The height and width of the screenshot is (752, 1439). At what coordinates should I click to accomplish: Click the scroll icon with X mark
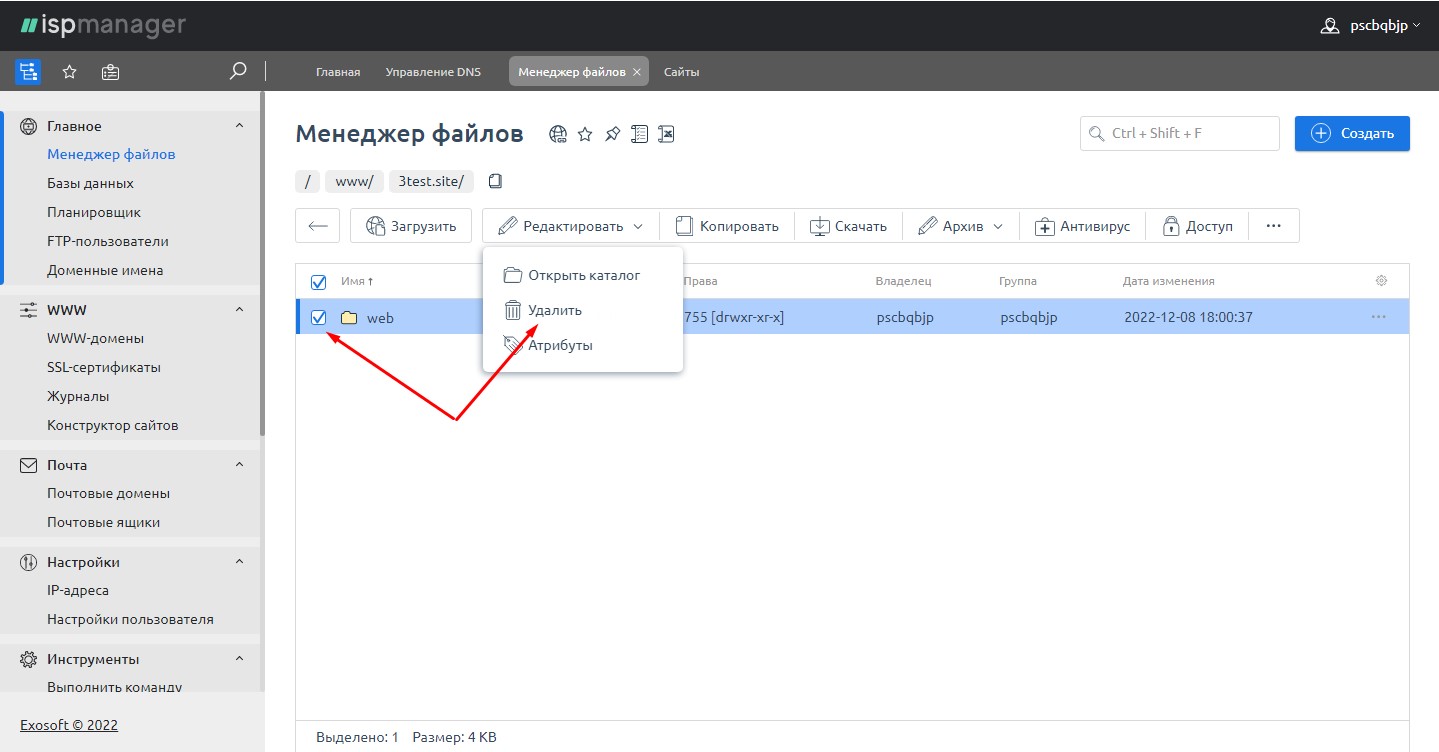click(x=667, y=134)
